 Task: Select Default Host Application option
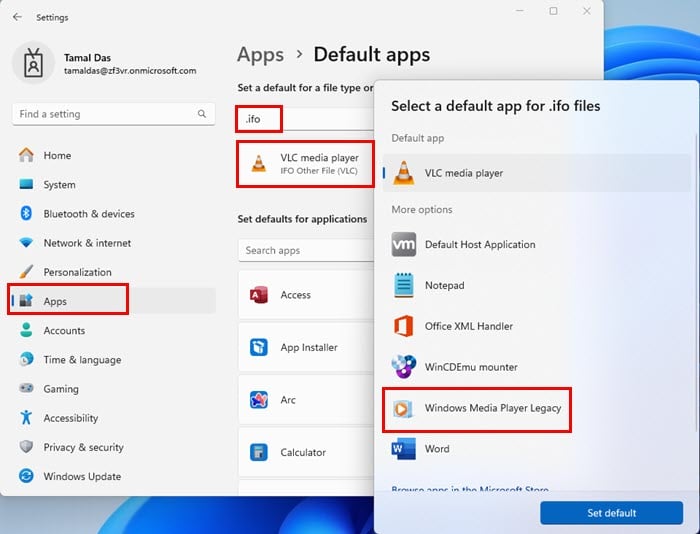click(537, 245)
